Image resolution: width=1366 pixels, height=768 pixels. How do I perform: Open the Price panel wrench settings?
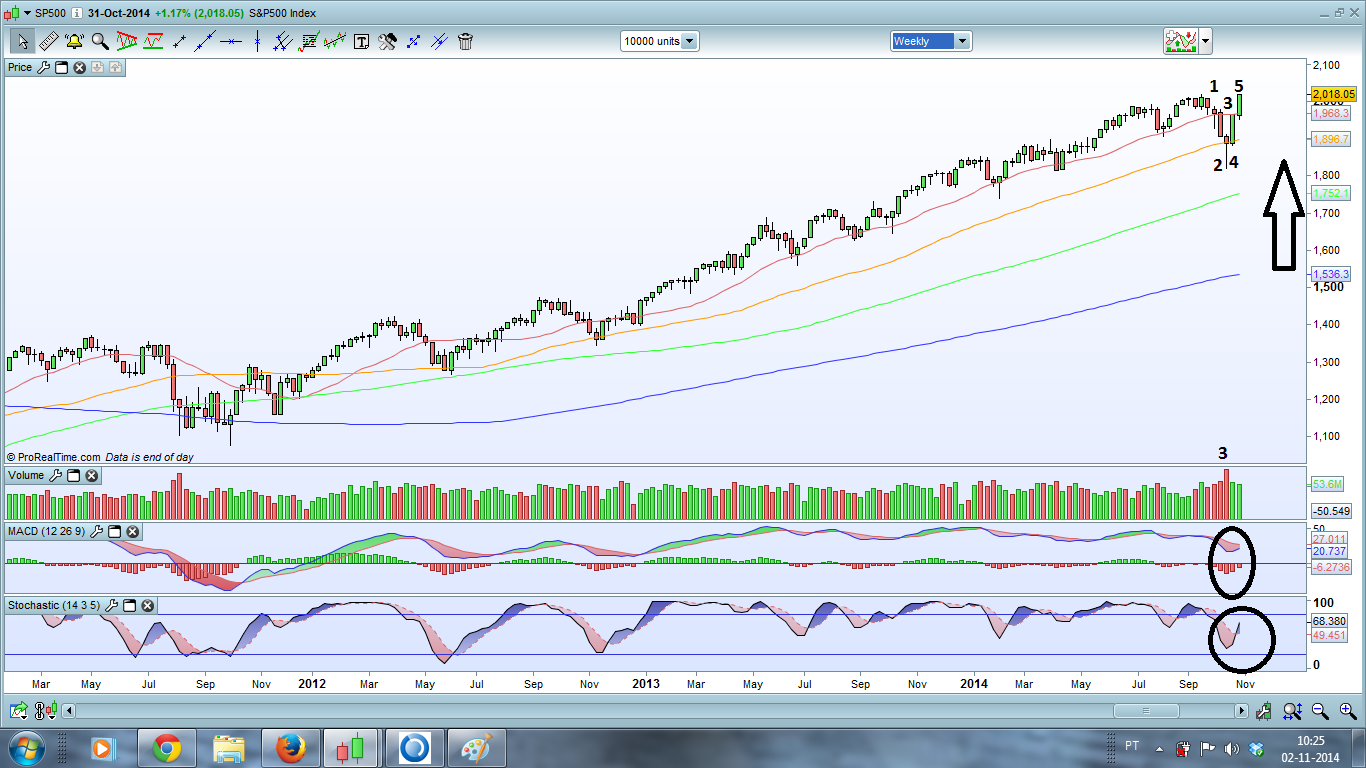tap(43, 67)
